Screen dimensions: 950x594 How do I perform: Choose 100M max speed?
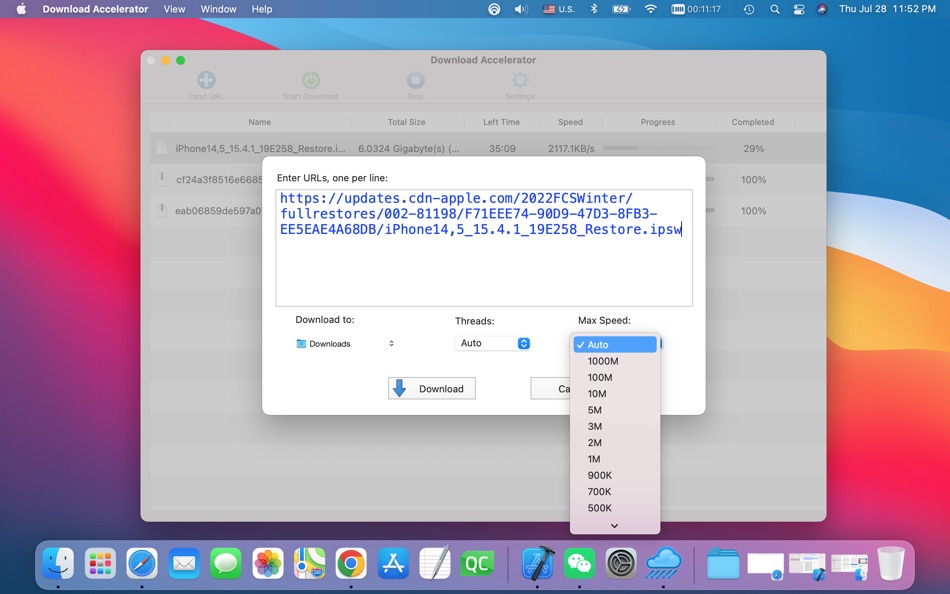[x=615, y=377]
